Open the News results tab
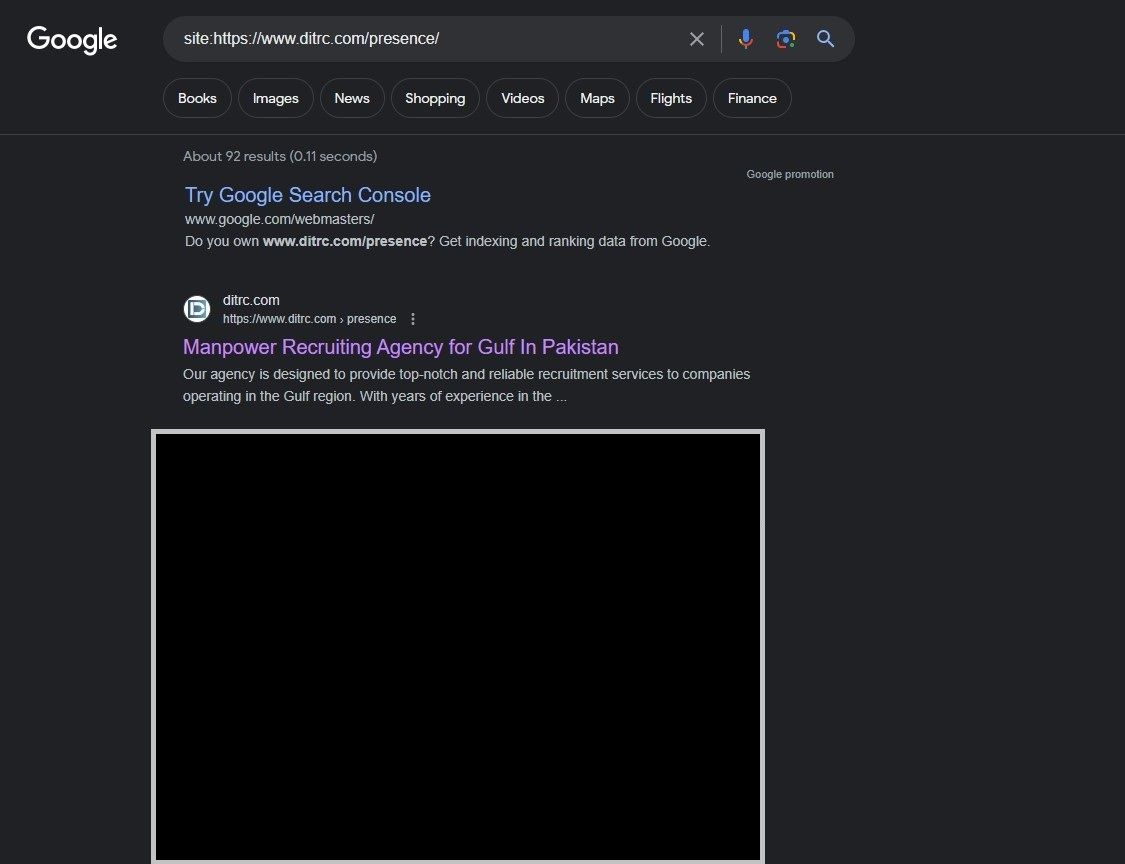Image resolution: width=1125 pixels, height=864 pixels. (x=351, y=98)
